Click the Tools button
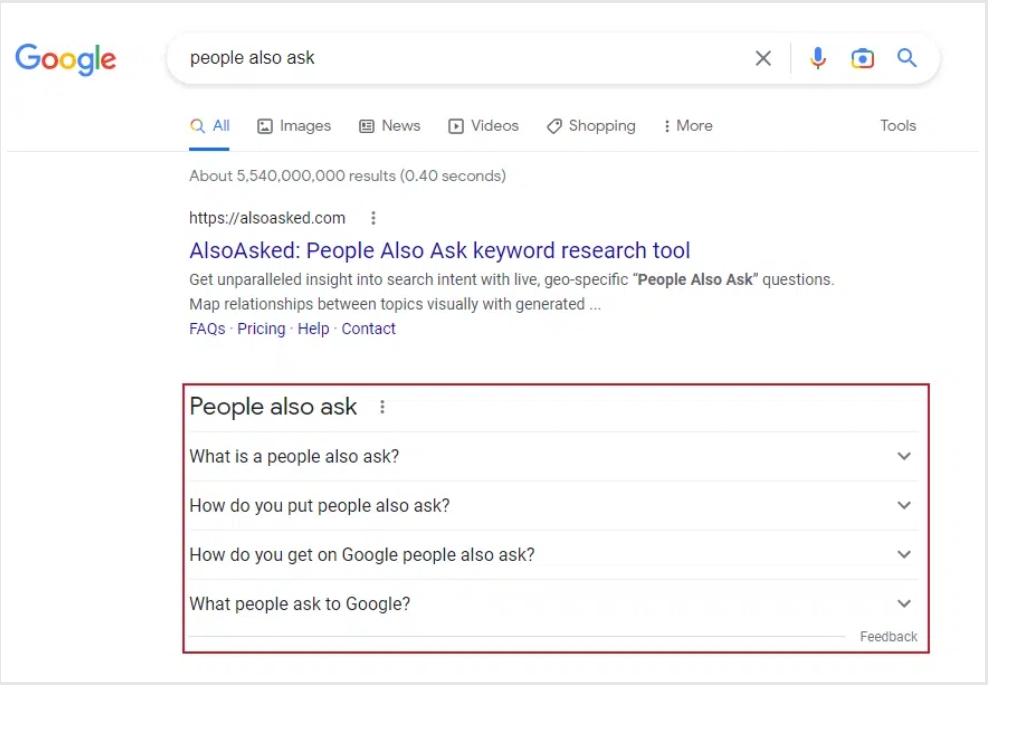The image size is (1033, 729). tap(898, 126)
